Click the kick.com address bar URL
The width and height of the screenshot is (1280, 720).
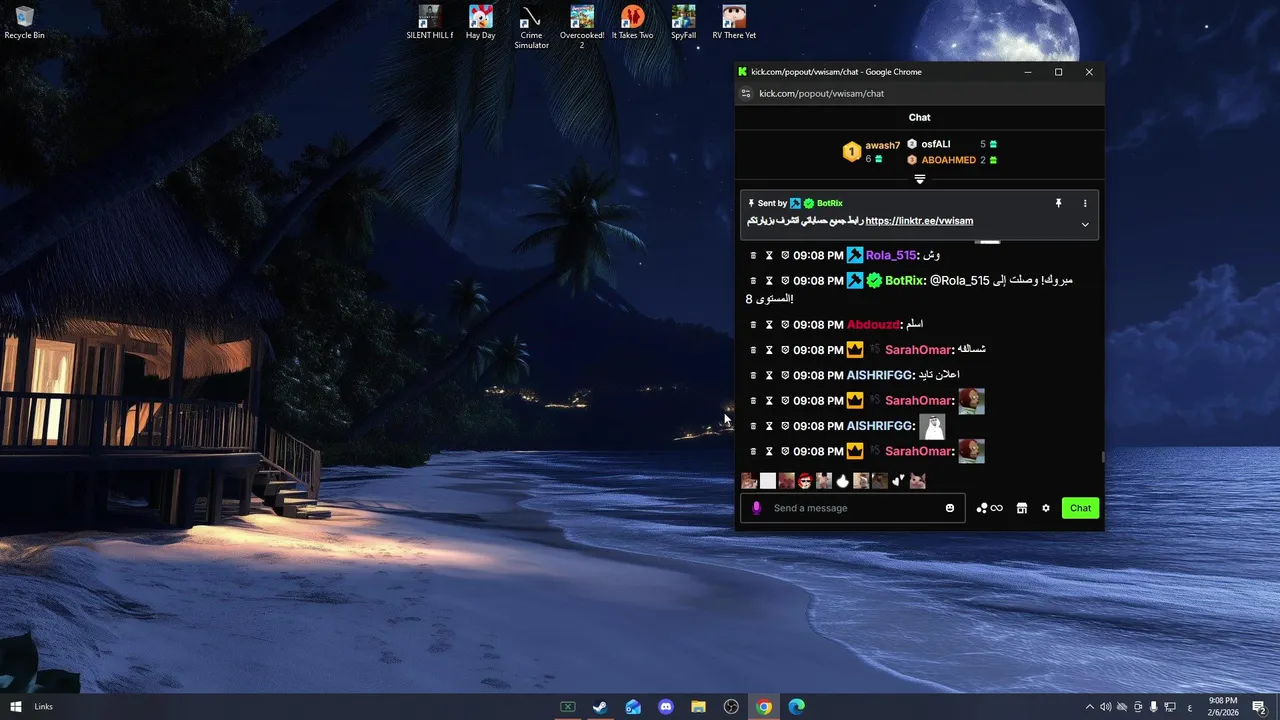[821, 93]
